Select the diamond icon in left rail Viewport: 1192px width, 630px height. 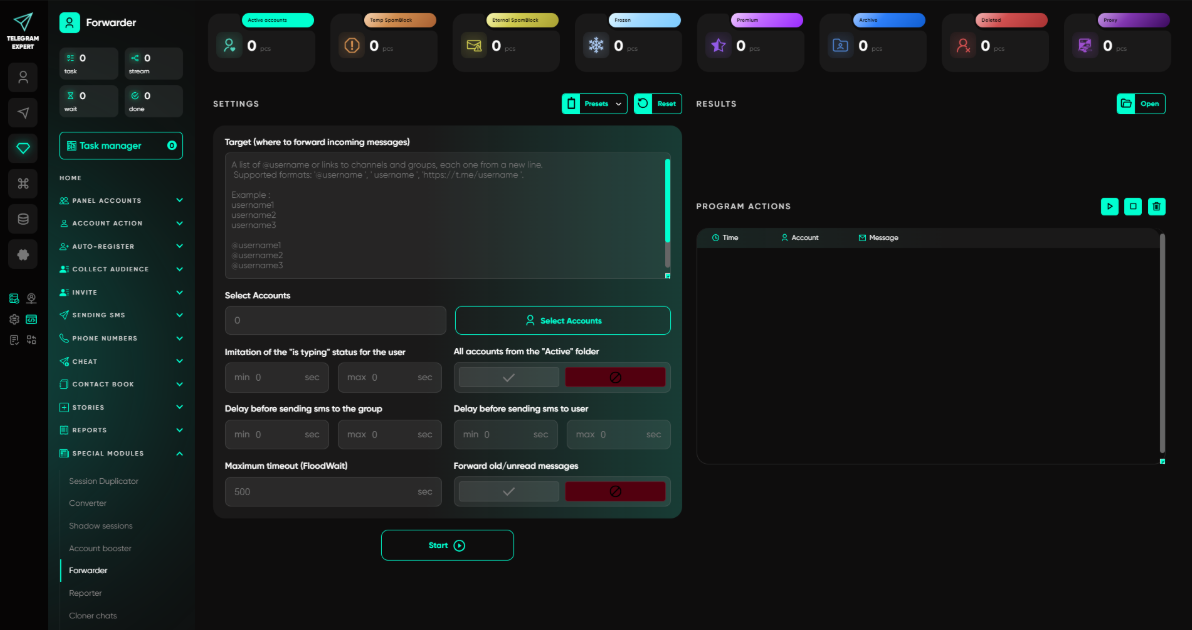coord(23,148)
